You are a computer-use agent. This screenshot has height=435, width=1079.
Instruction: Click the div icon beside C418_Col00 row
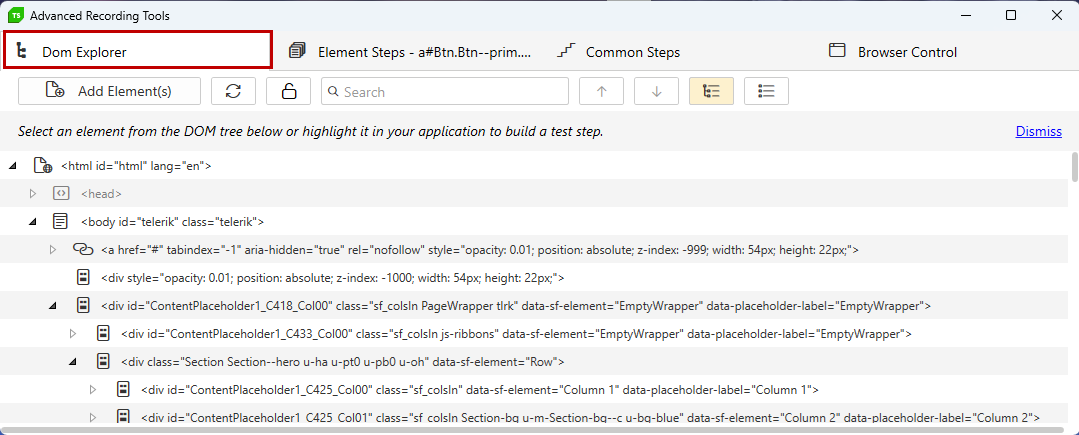click(x=83, y=306)
